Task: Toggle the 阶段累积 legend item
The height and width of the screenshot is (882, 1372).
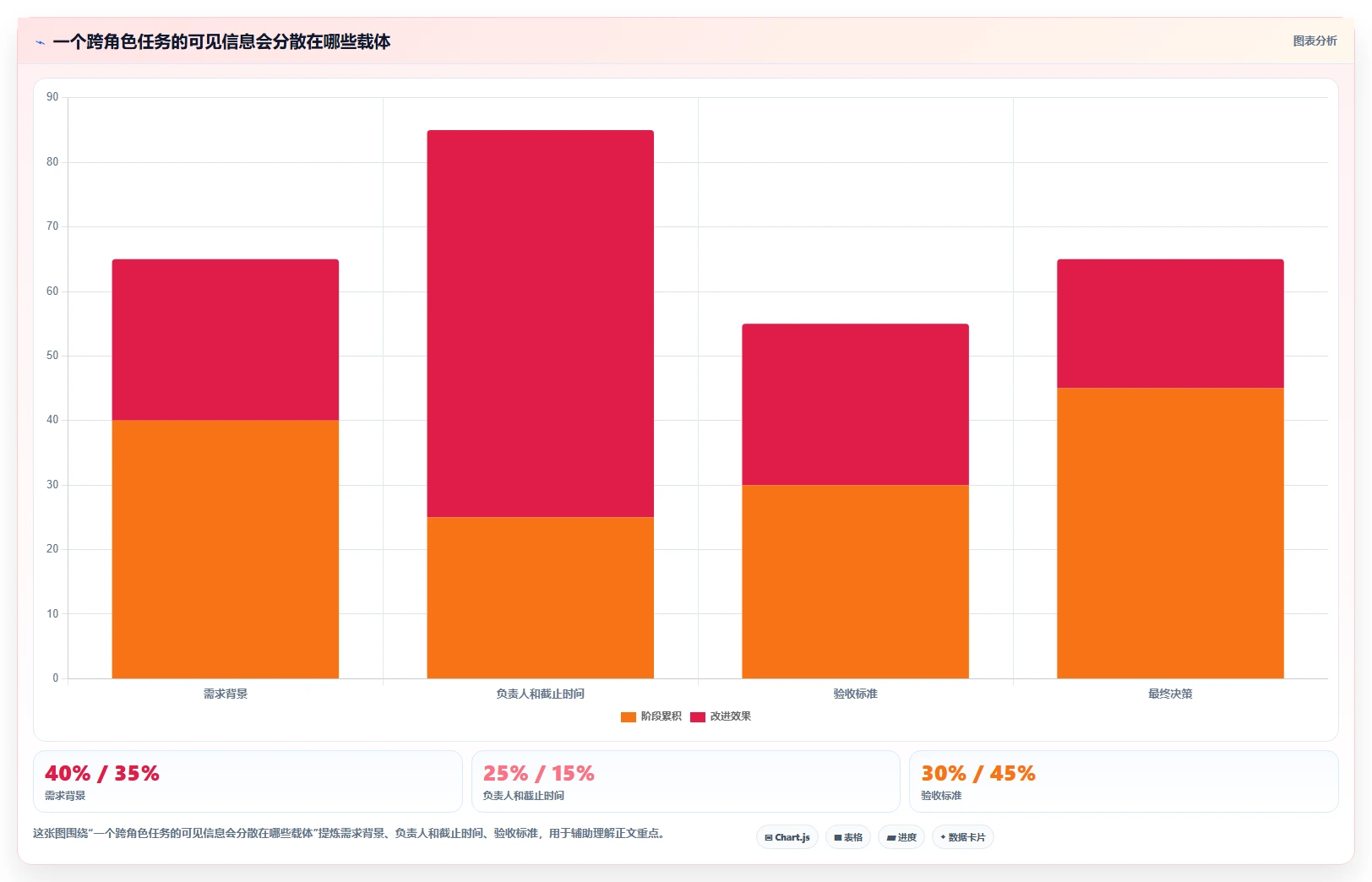Action: pos(651,716)
